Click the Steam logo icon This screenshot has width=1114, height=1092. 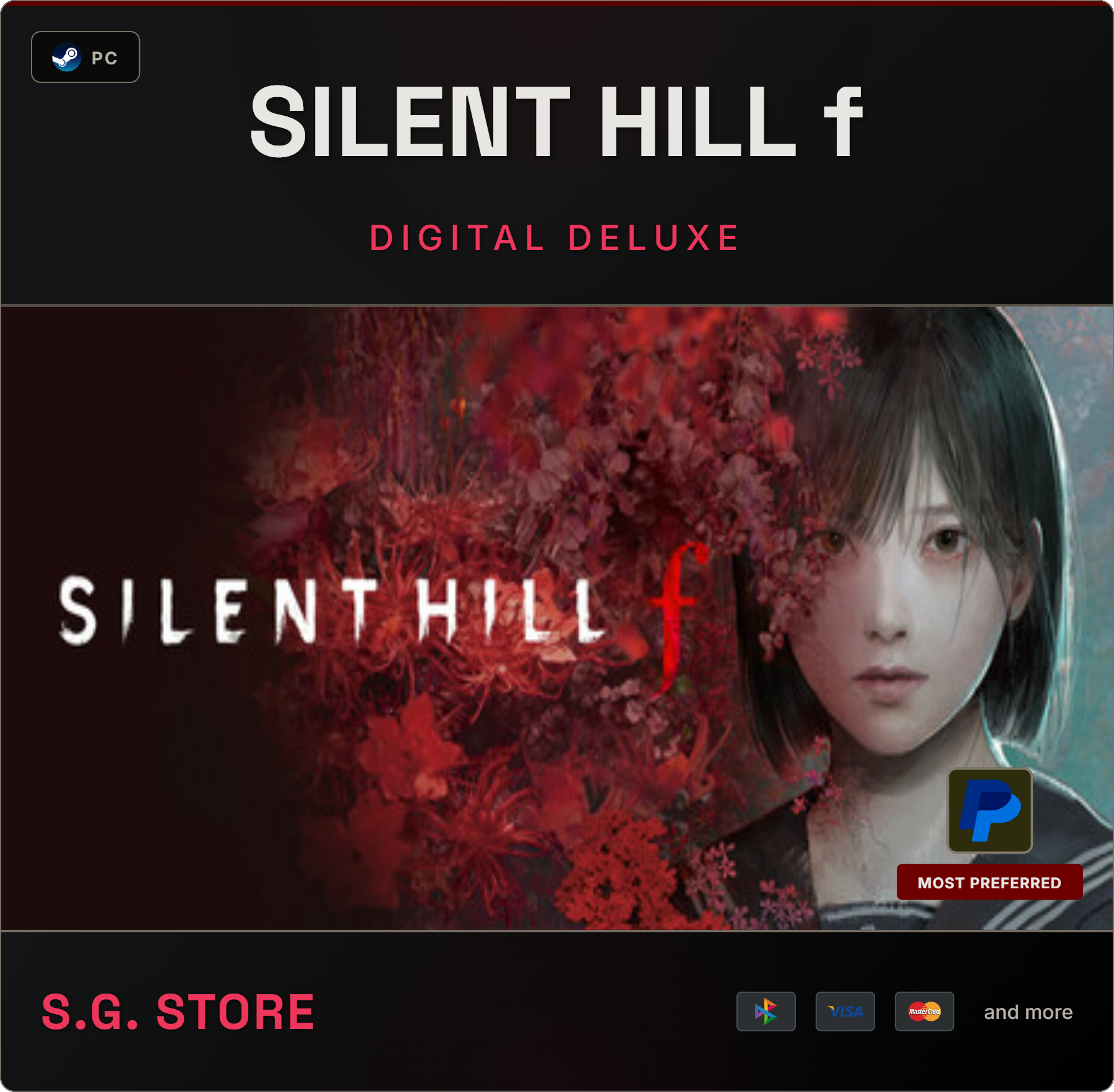point(66,58)
